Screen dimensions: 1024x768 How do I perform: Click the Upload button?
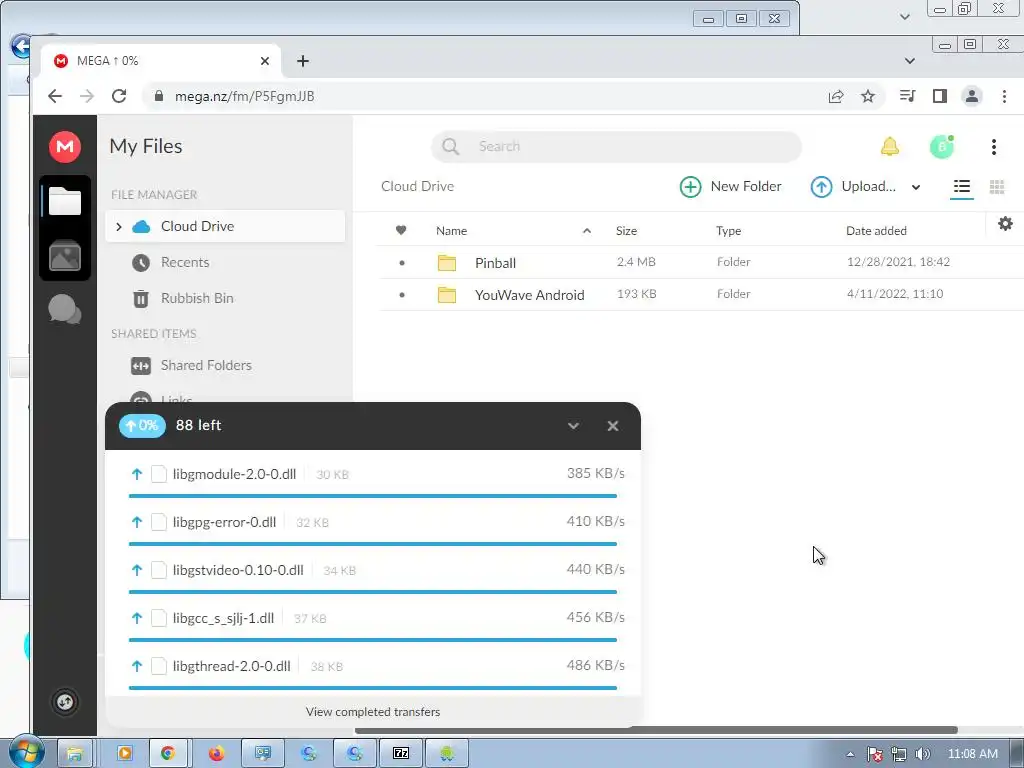(x=854, y=187)
